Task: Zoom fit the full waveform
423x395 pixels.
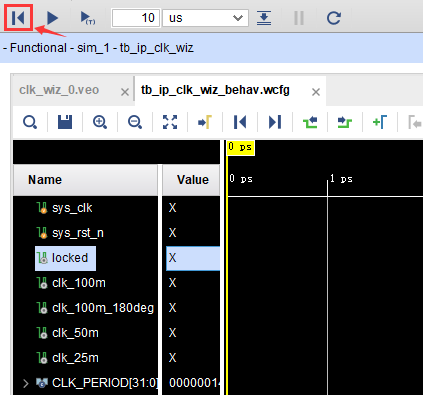Action: pos(170,122)
